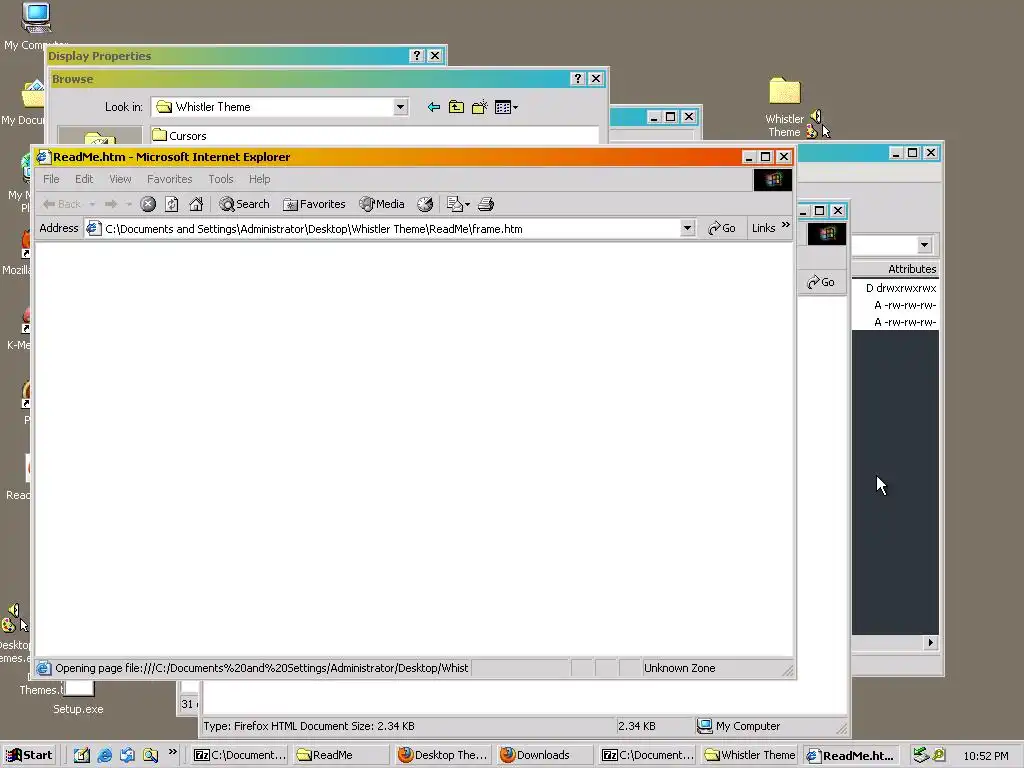Print the page with the printer icon
The height and width of the screenshot is (768, 1024).
click(486, 204)
